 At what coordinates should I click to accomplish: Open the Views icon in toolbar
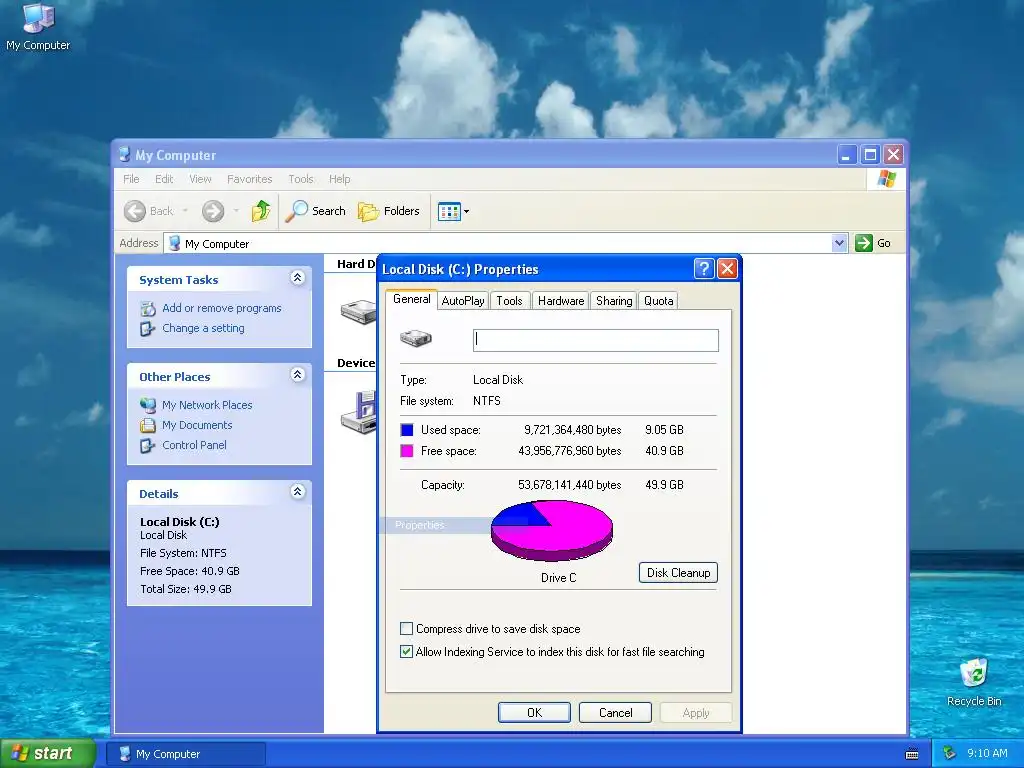point(449,212)
